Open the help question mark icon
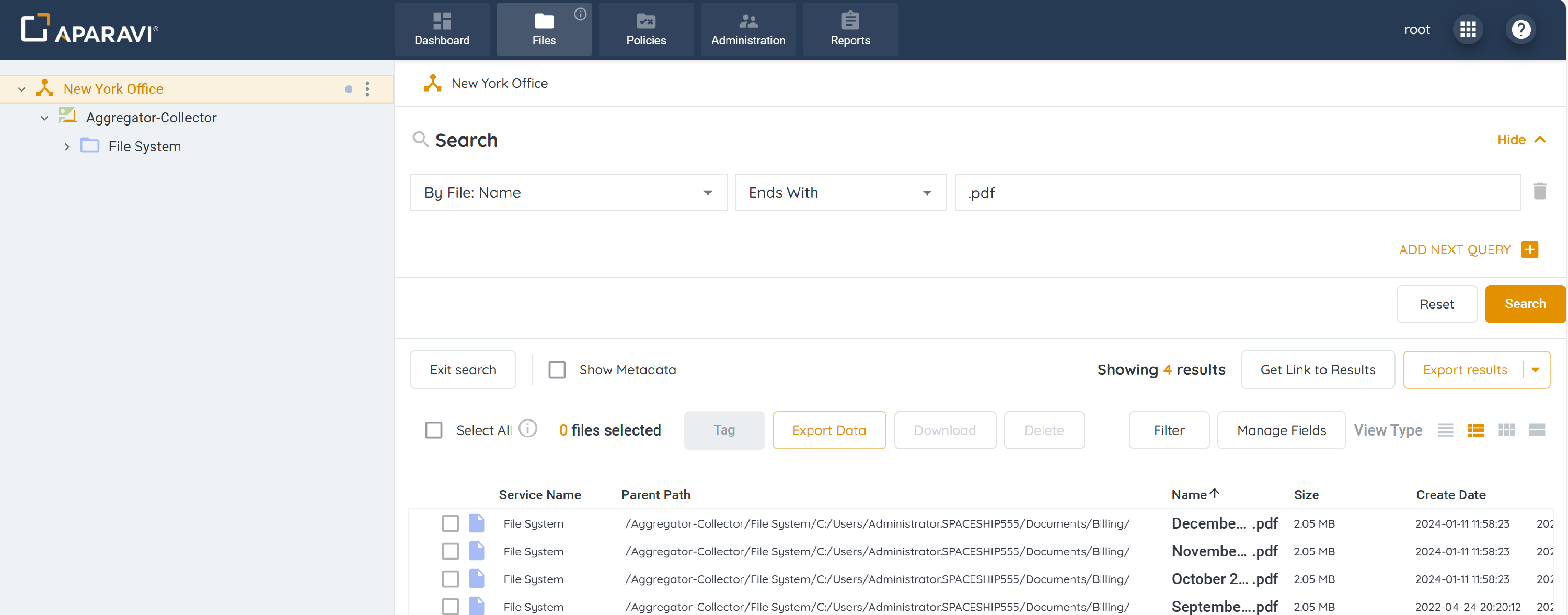Screen dimensions: 1568x615 pos(1520,29)
